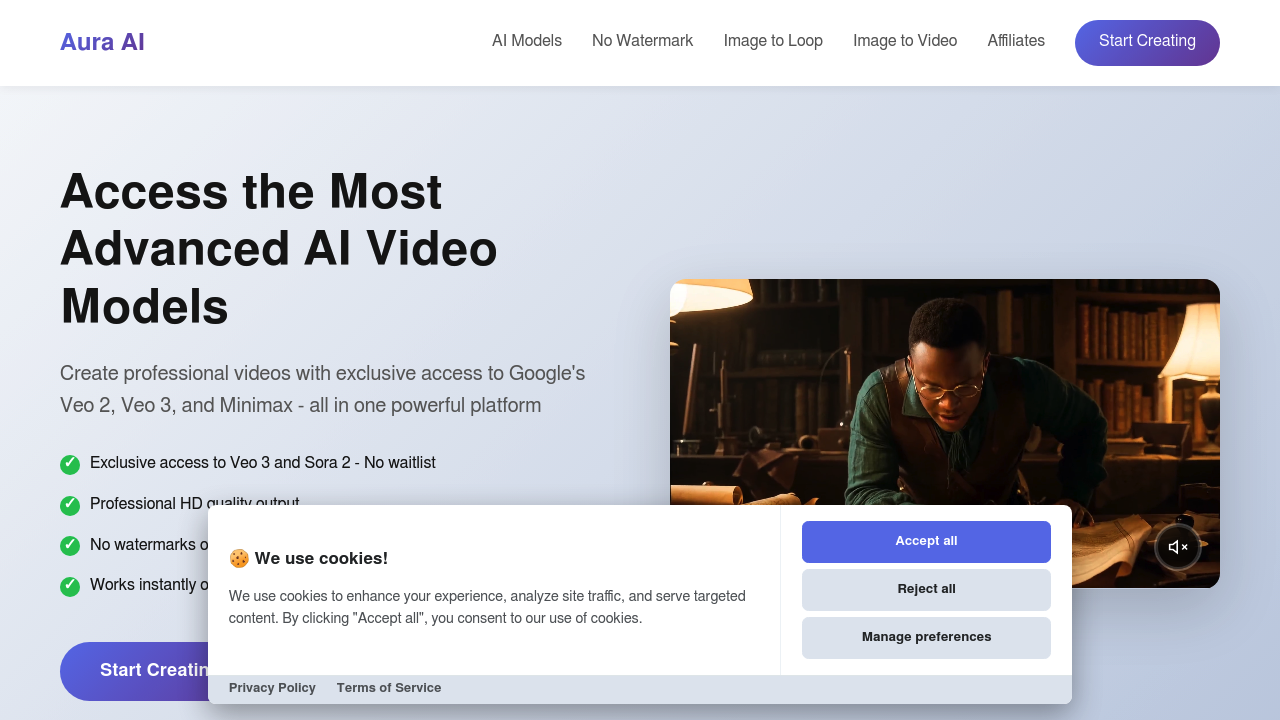Click the cookie emoji in the banner

(238, 558)
